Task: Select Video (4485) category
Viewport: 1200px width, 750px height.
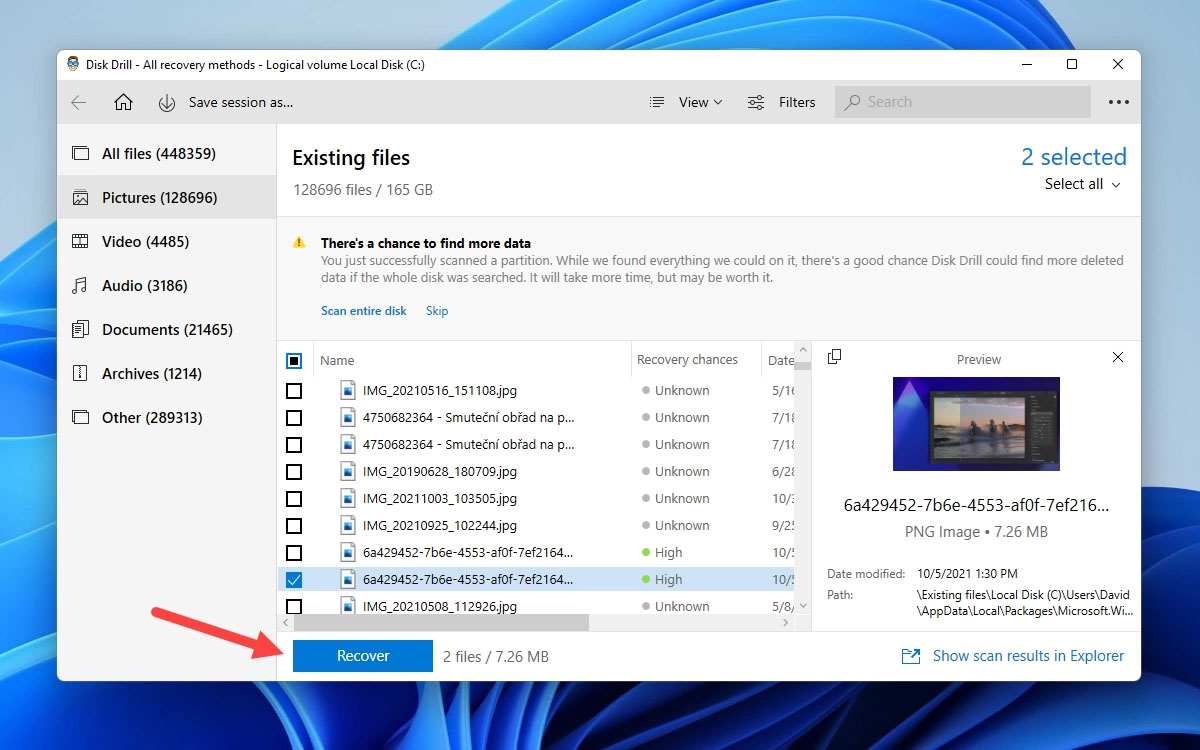Action: [x=167, y=242]
